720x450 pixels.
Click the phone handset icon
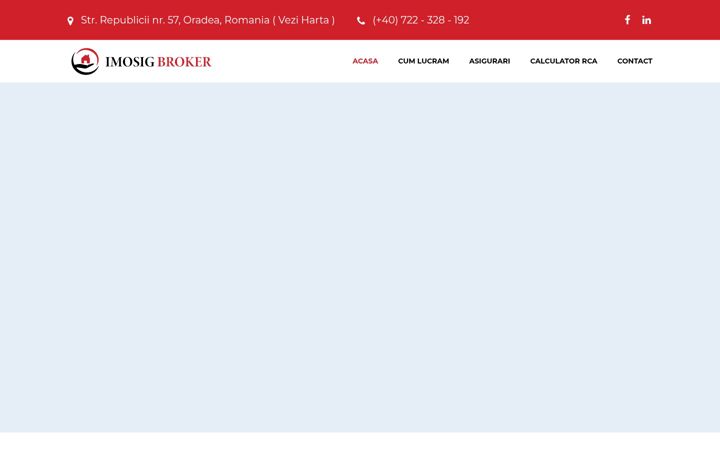click(361, 21)
